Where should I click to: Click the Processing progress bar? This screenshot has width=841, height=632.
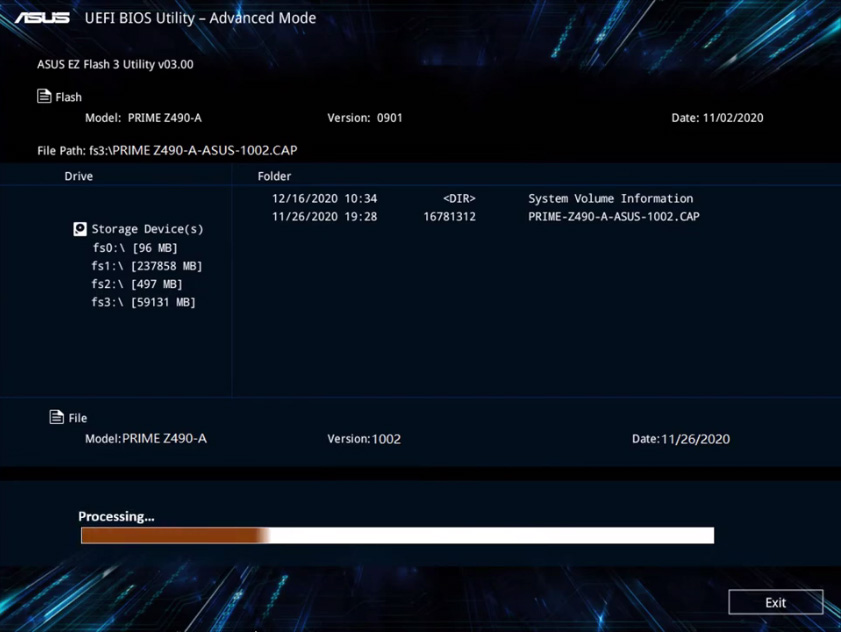(397, 535)
